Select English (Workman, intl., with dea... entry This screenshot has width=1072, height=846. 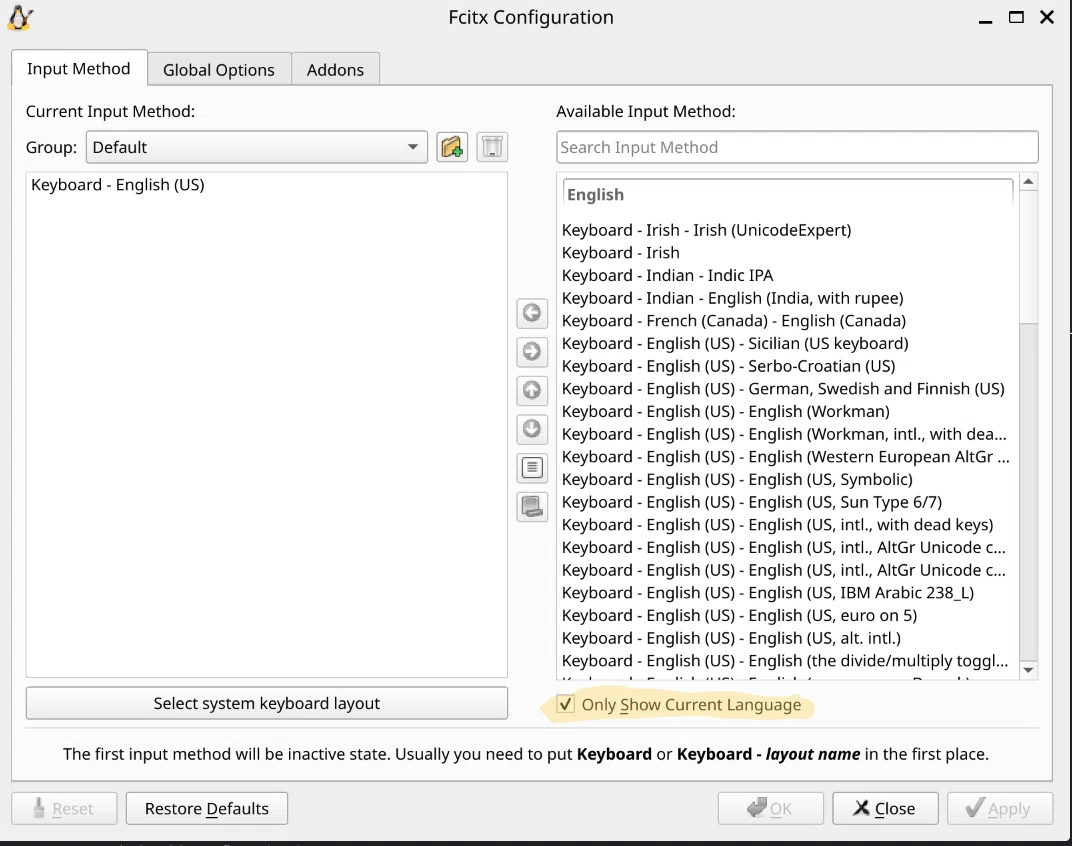[788, 434]
